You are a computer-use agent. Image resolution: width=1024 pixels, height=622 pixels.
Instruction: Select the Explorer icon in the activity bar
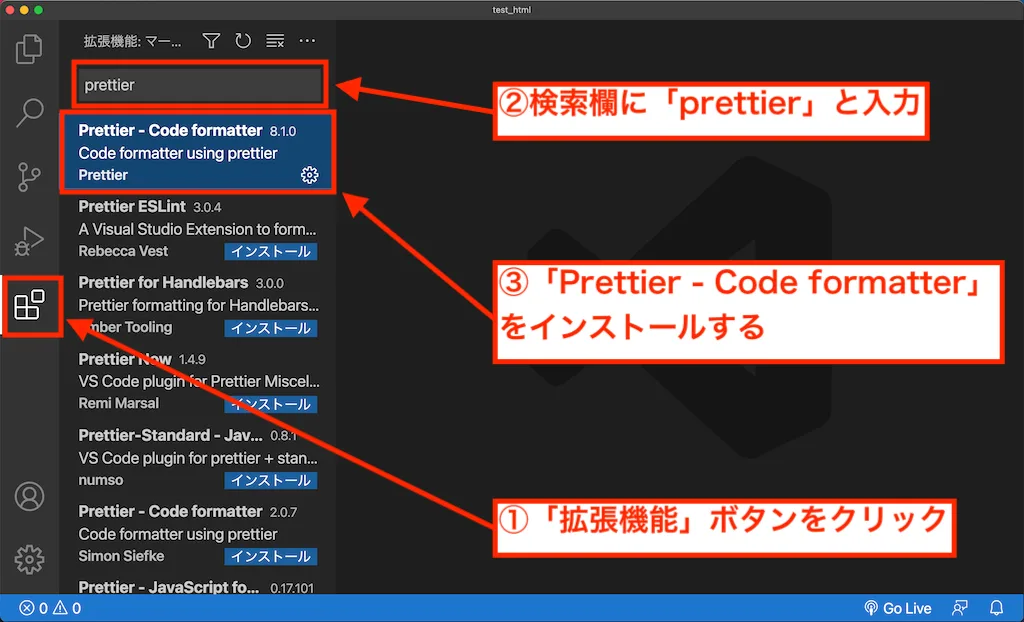click(x=31, y=48)
